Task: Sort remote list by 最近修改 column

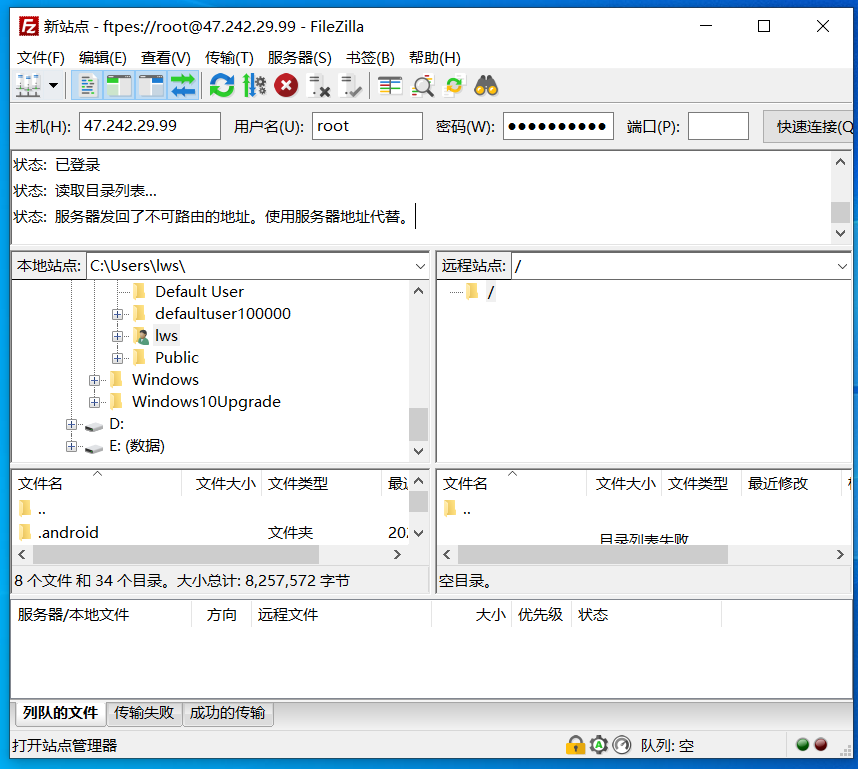Action: (778, 483)
